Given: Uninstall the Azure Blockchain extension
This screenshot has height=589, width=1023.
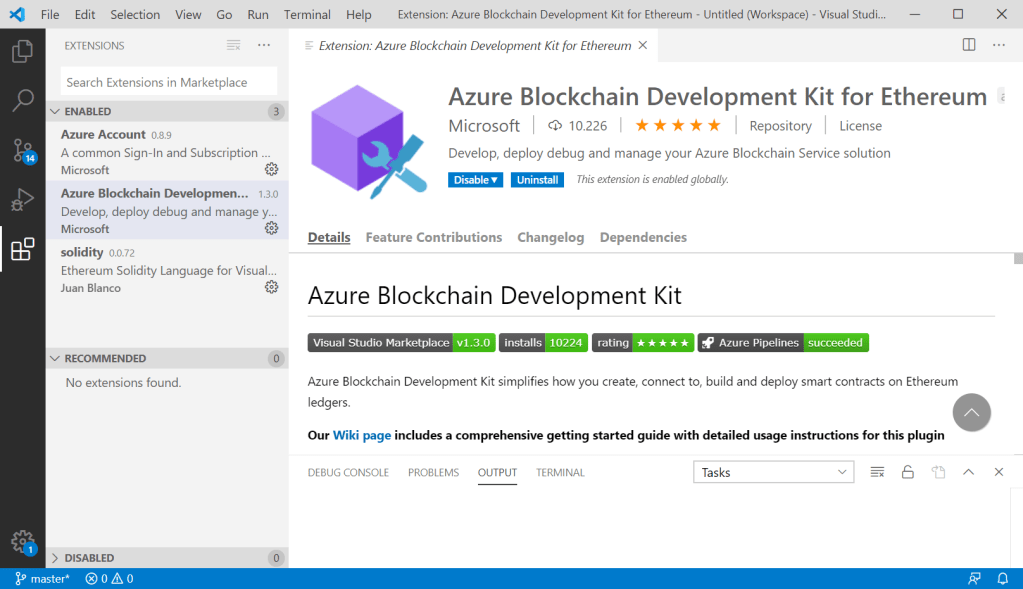Looking at the screenshot, I should (x=537, y=179).
